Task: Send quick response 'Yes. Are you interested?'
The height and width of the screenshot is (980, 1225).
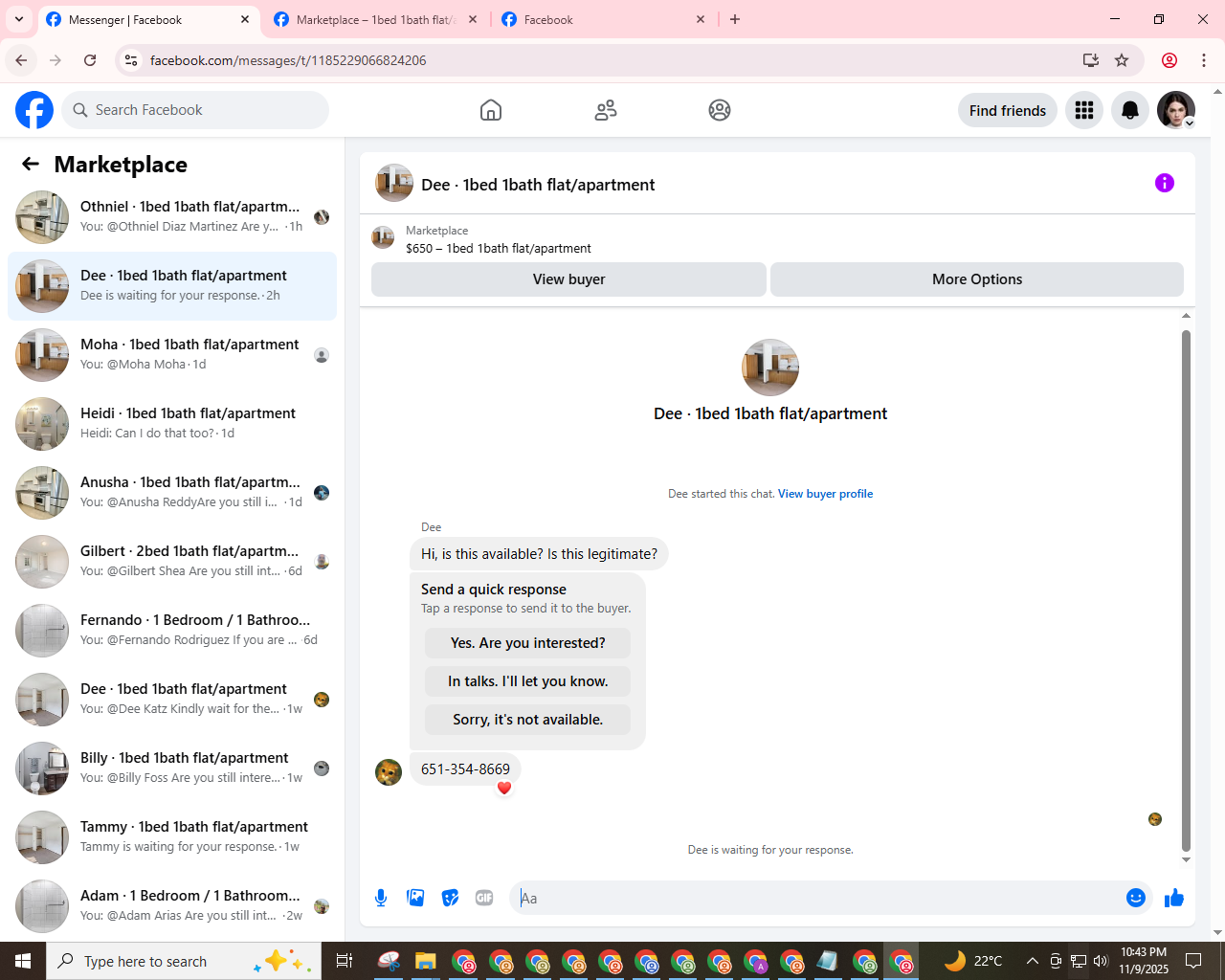Action: (x=528, y=643)
